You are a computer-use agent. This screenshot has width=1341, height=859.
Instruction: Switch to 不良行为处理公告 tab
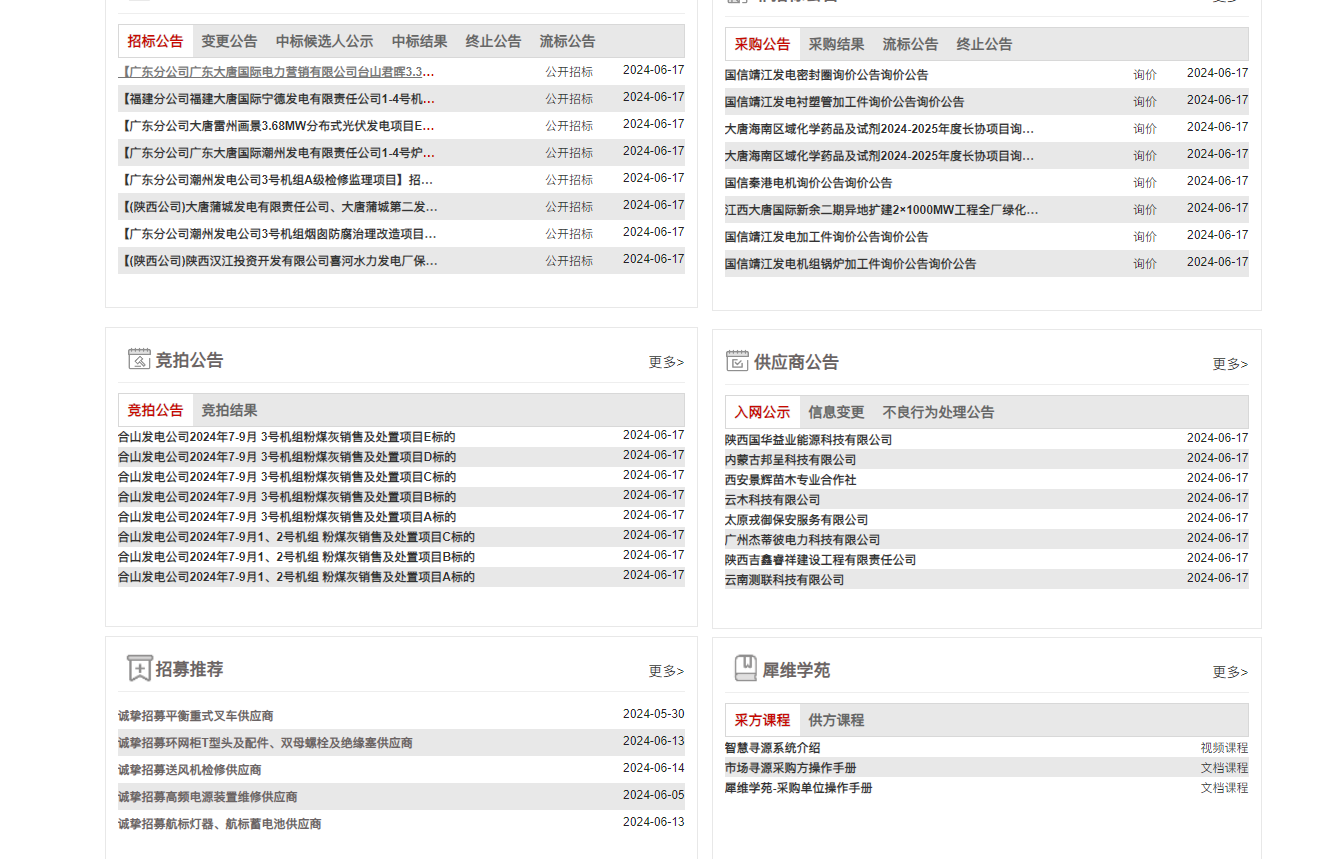point(938,412)
